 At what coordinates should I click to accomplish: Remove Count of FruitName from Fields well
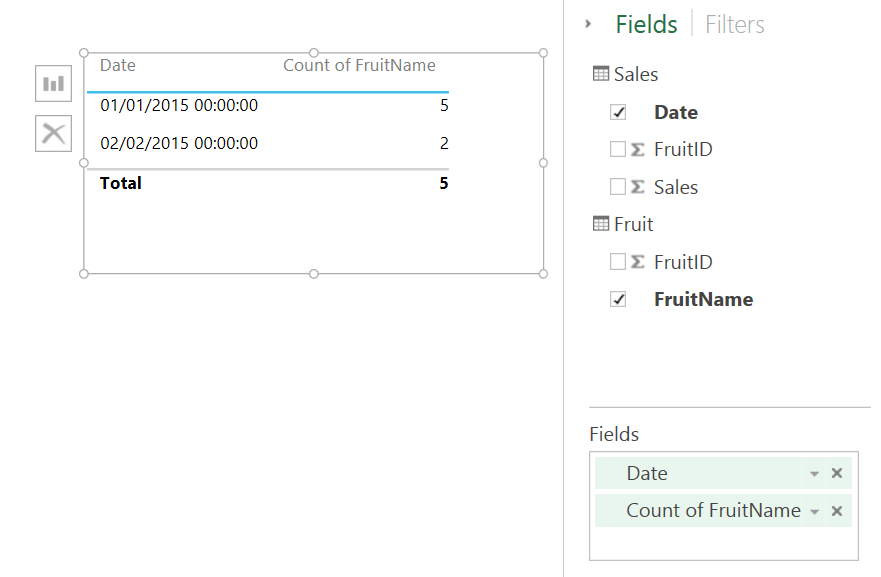(837, 511)
